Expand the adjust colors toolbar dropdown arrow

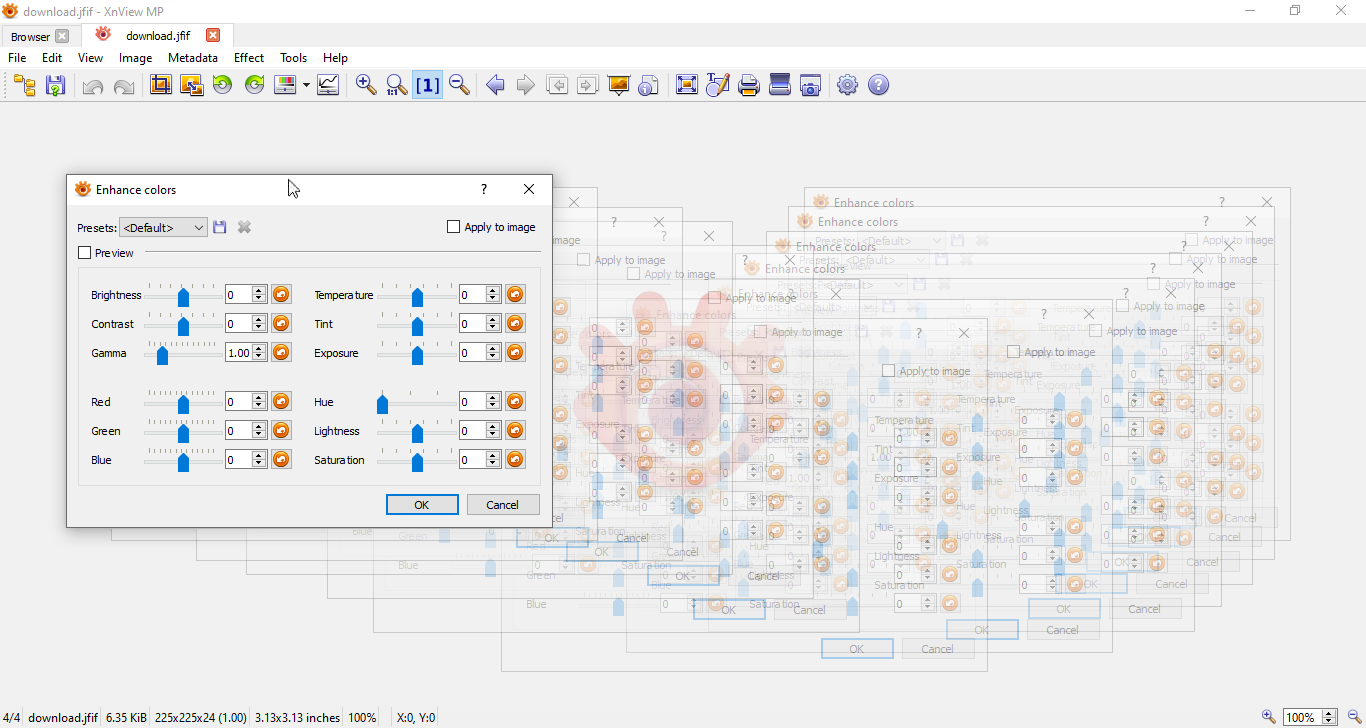[x=306, y=86]
